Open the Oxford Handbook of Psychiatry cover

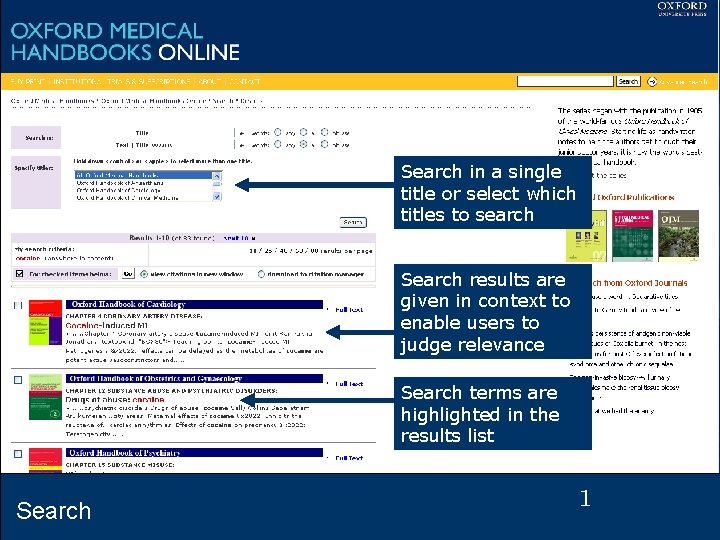(45, 460)
